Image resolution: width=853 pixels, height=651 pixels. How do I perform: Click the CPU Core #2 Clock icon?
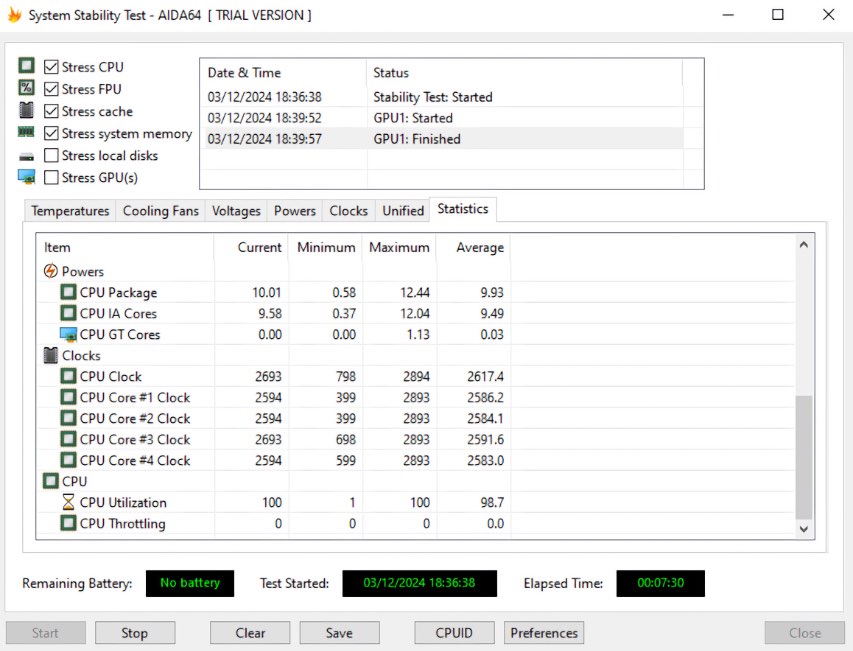click(x=68, y=418)
